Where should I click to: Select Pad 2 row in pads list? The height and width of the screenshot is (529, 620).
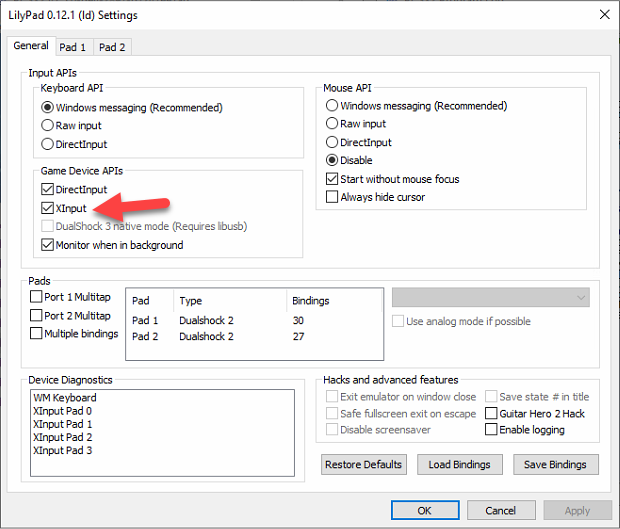click(254, 336)
